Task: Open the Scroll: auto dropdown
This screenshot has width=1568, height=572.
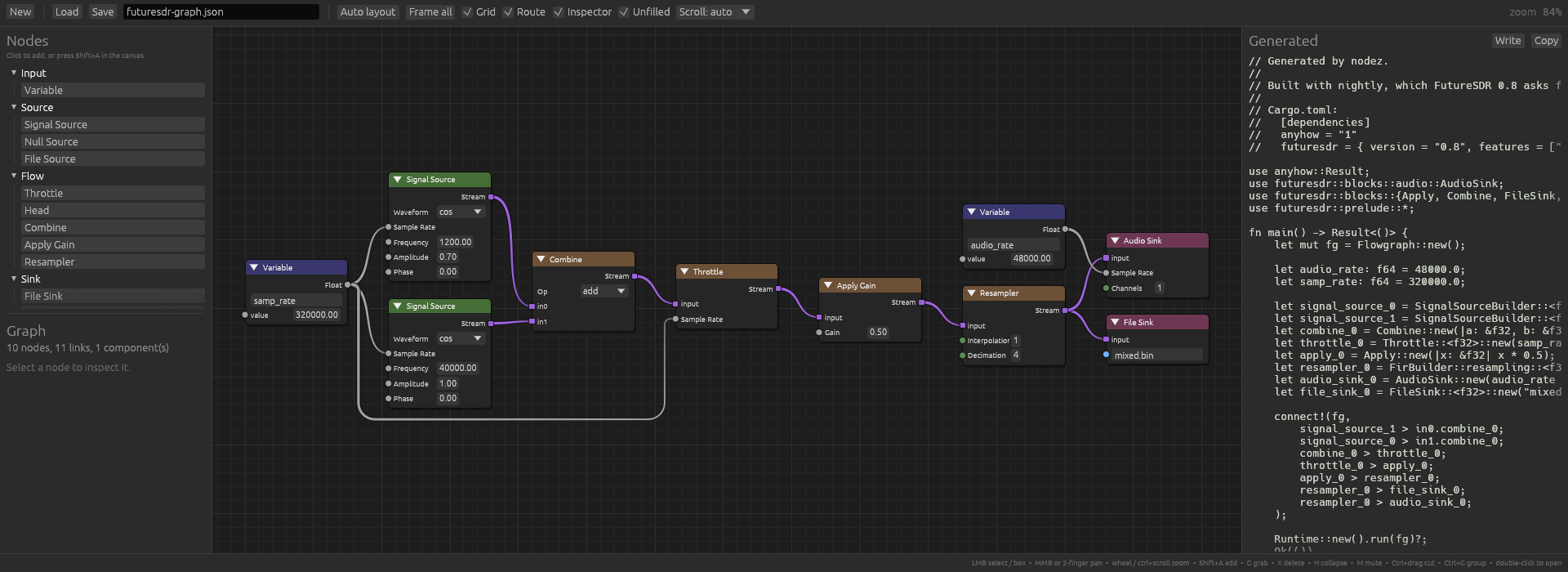Action: [x=715, y=11]
